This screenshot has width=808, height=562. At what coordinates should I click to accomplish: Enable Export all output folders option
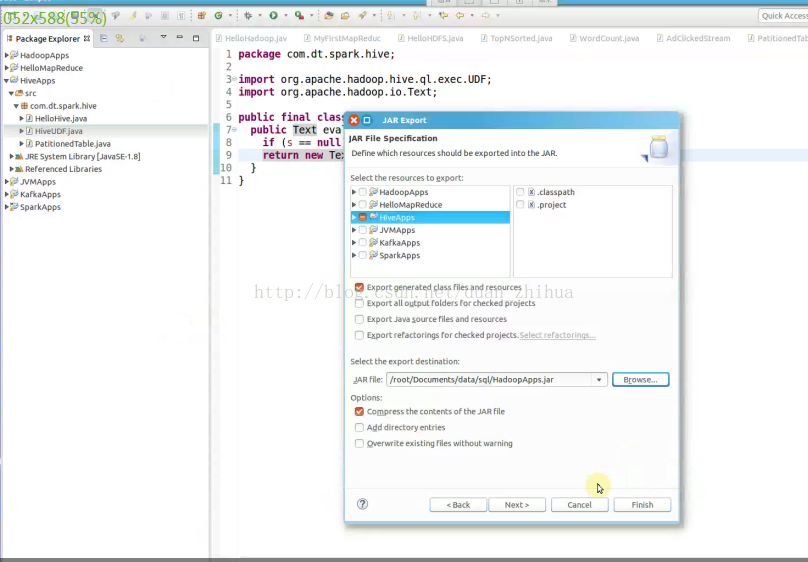(359, 303)
